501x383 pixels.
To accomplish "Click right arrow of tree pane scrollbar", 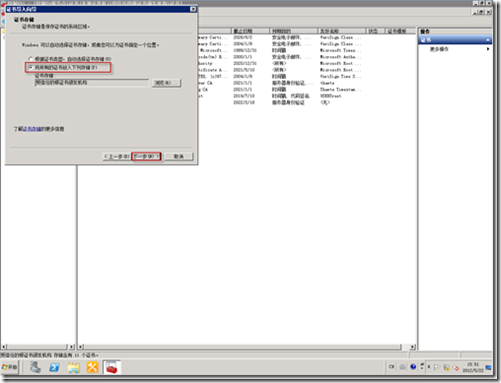I will pyautogui.click(x=72, y=347).
